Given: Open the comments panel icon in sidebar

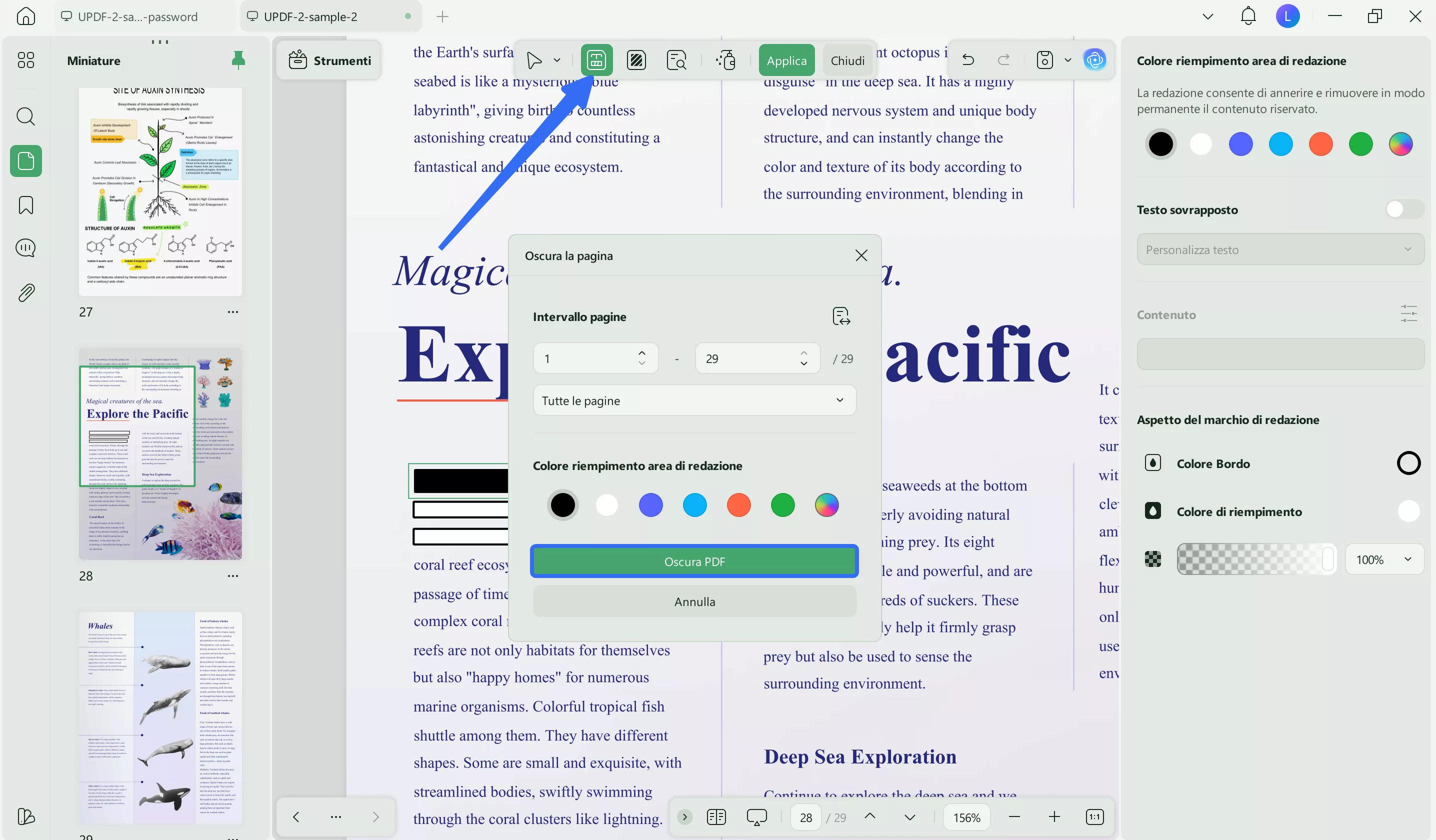Looking at the screenshot, I should click(25, 248).
